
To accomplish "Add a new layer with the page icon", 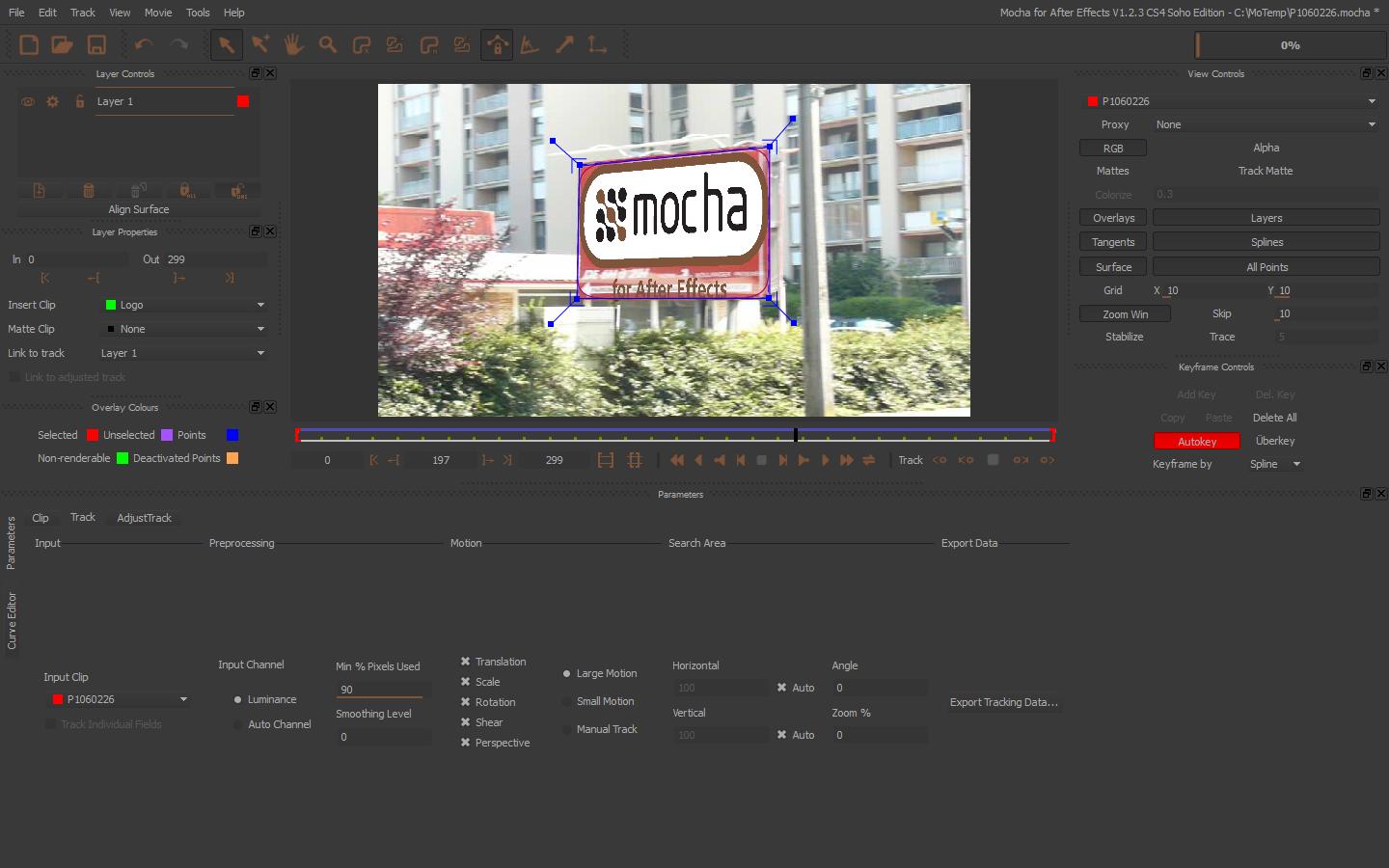I will tap(40, 191).
